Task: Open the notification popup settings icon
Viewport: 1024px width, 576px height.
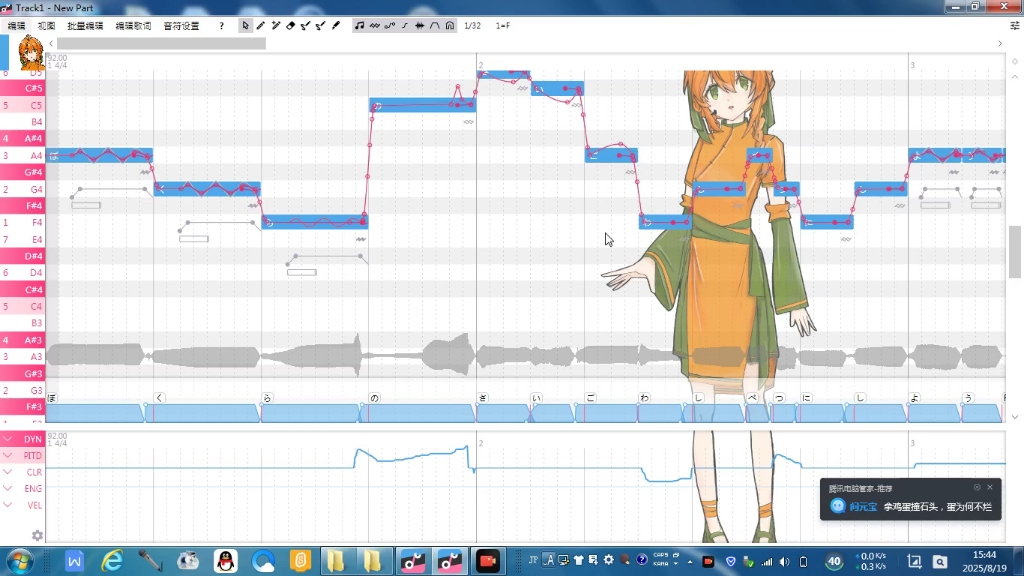Action: click(x=977, y=487)
